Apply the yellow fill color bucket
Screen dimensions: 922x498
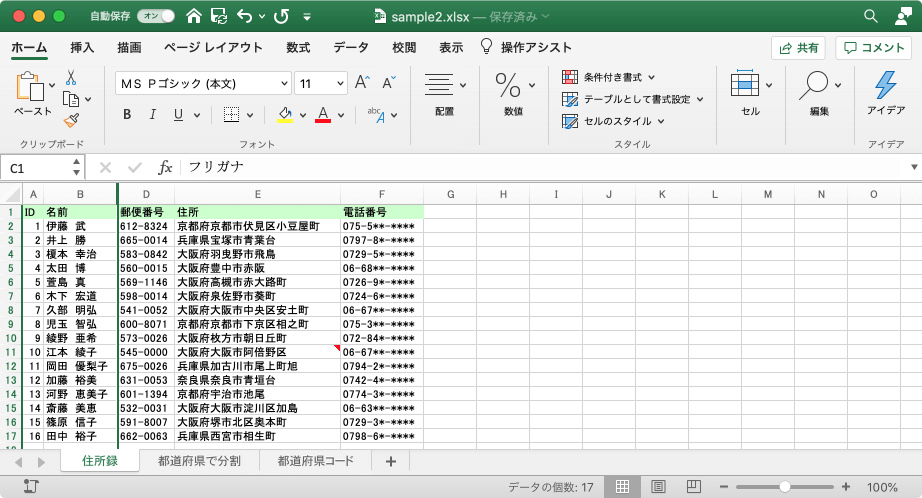point(285,115)
